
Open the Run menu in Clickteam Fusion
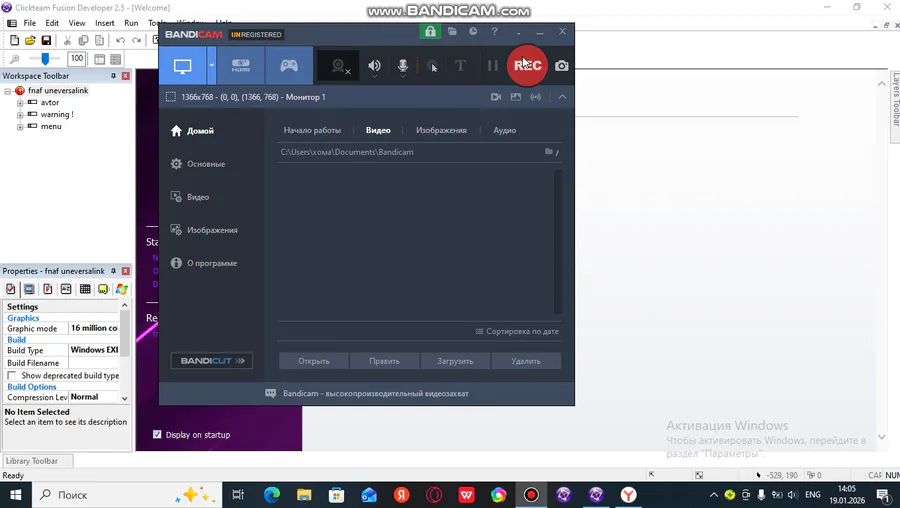(x=131, y=23)
